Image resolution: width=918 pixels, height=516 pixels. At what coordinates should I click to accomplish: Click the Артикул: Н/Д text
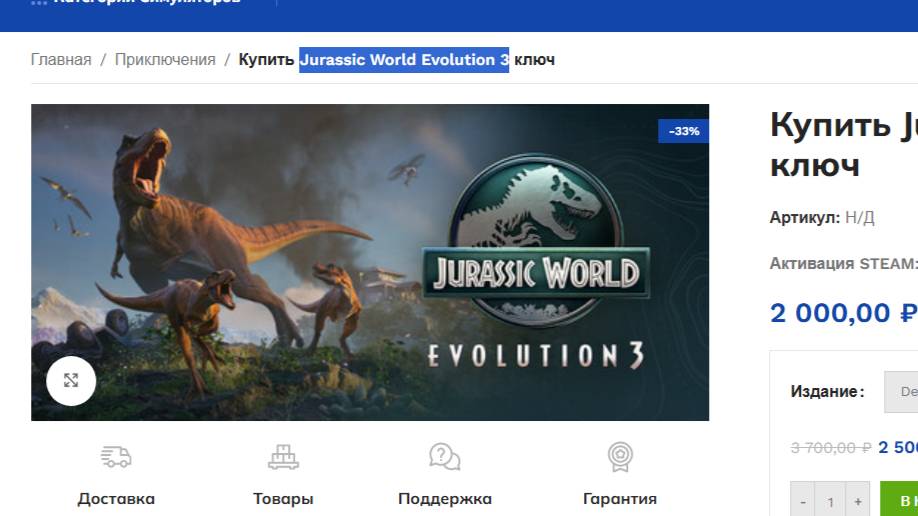tap(822, 217)
